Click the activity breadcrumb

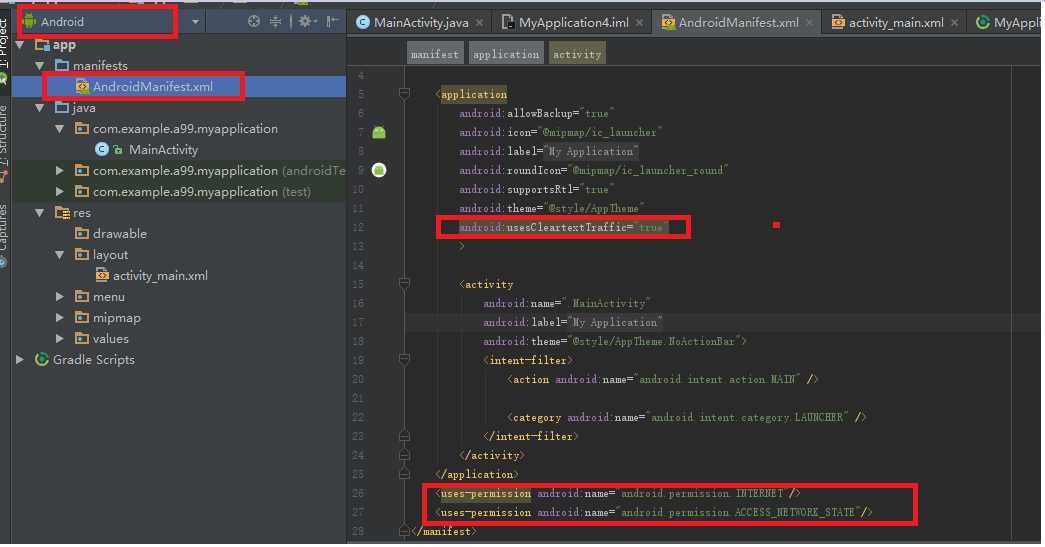576,54
